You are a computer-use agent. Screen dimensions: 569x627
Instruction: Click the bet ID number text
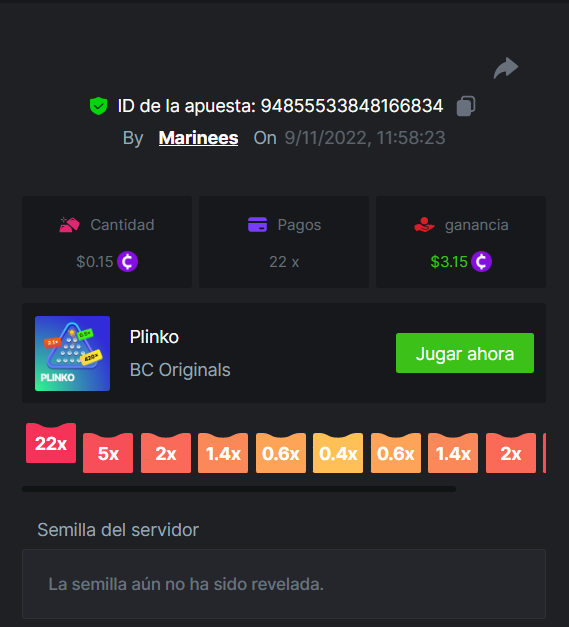[x=352, y=106]
